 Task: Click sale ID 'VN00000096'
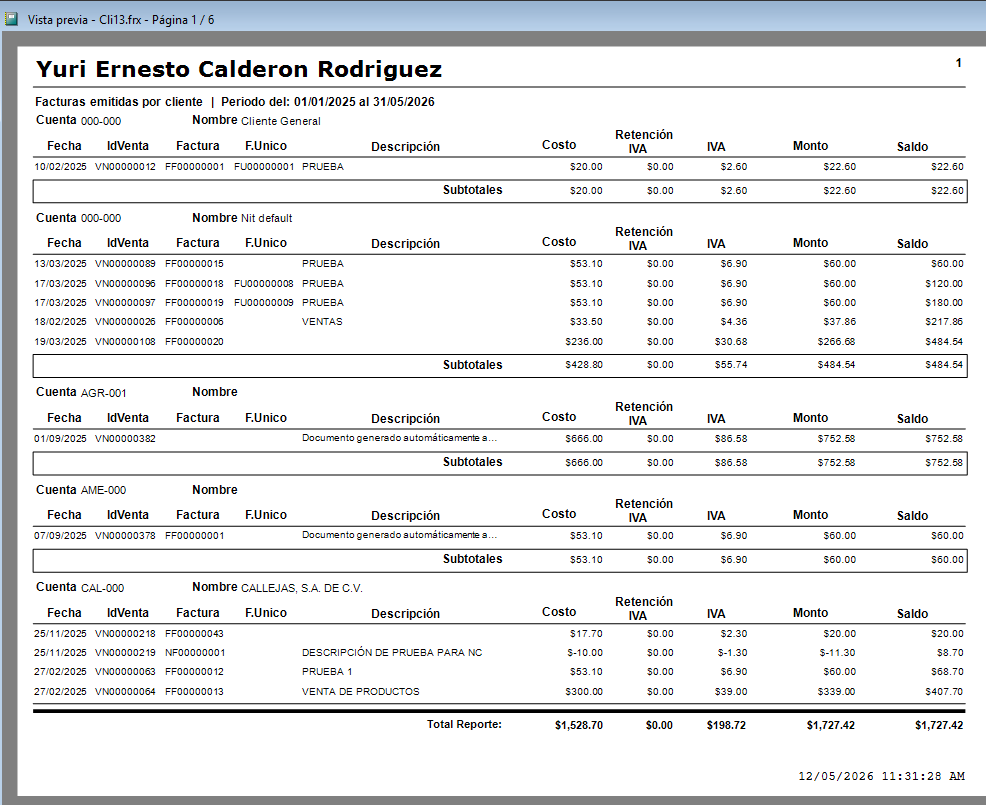125,284
